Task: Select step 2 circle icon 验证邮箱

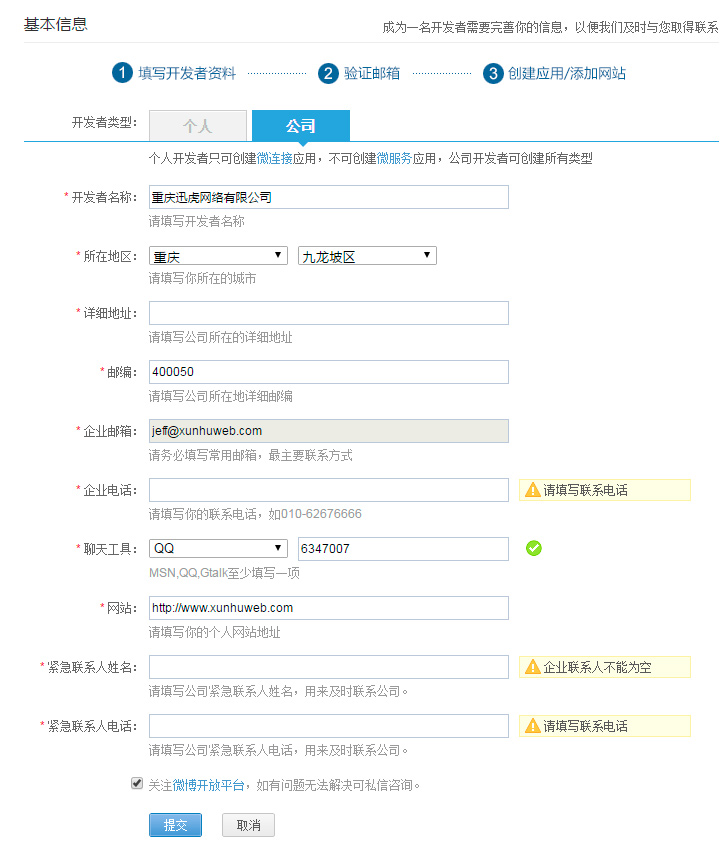Action: [328, 73]
